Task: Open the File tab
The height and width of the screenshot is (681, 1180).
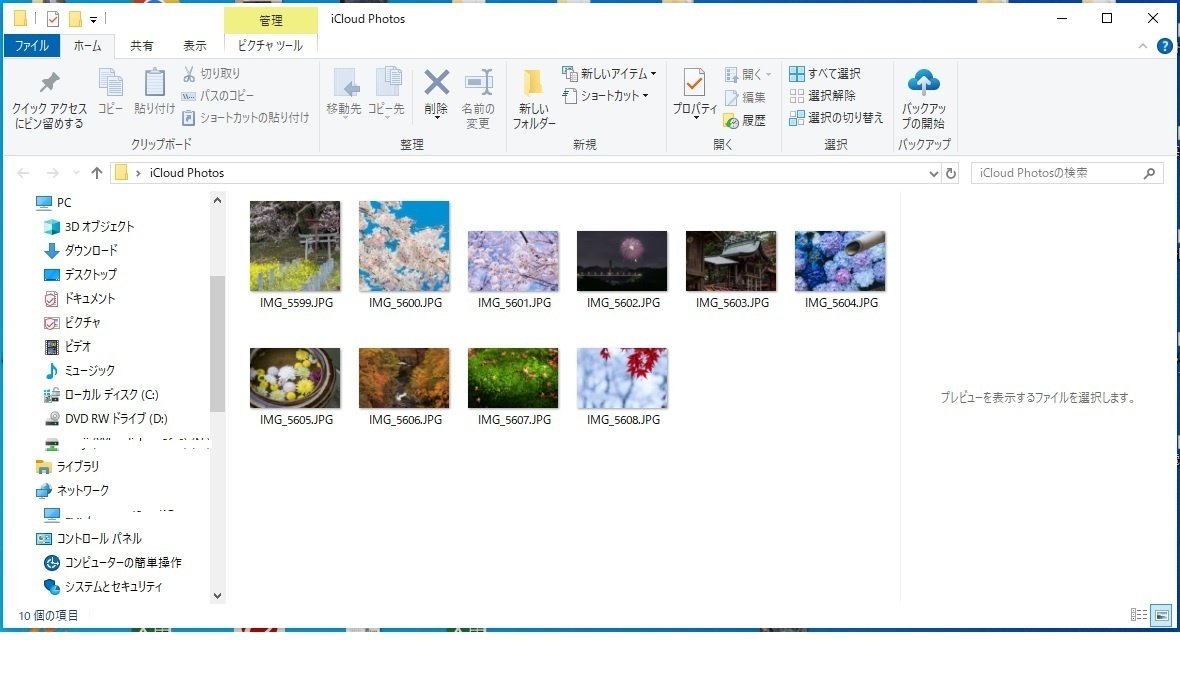Action: coord(32,46)
